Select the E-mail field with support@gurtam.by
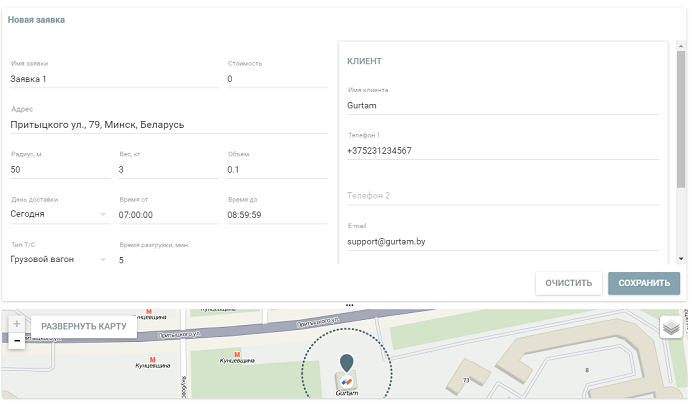The image size is (694, 405). (502, 241)
